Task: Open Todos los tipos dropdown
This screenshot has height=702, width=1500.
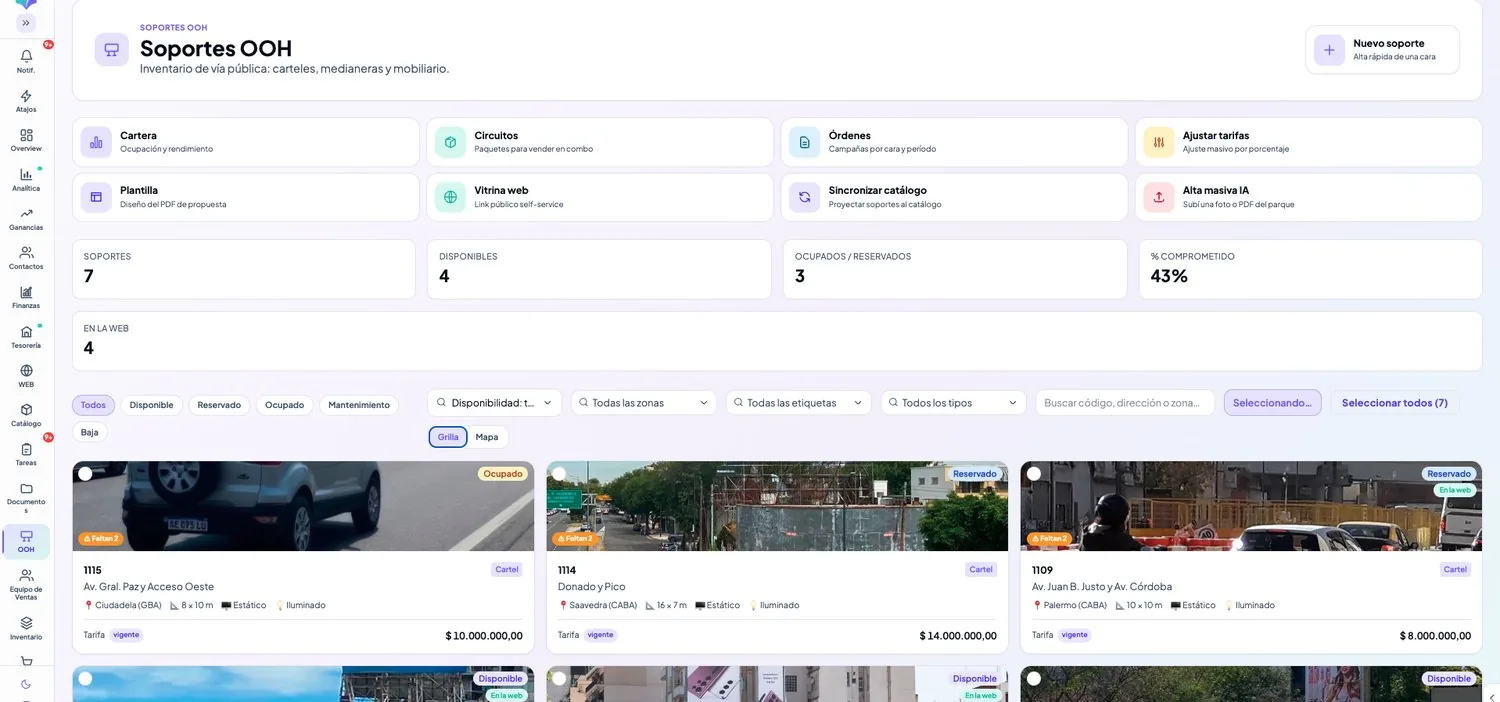Action: pos(954,403)
